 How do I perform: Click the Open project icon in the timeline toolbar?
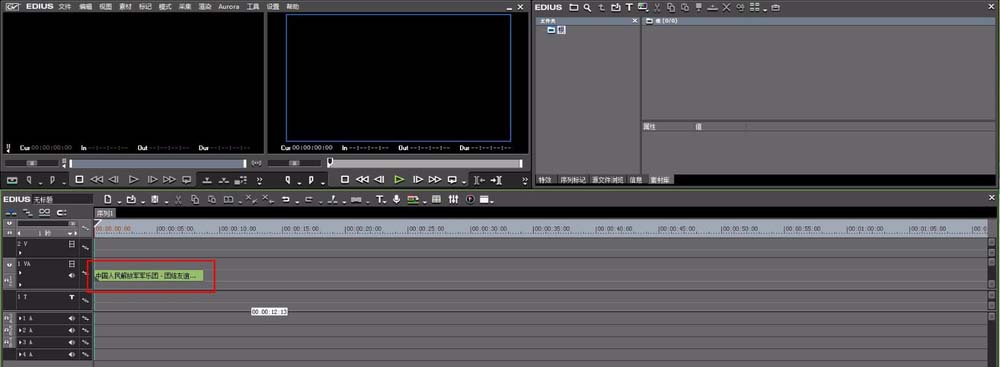tap(131, 199)
